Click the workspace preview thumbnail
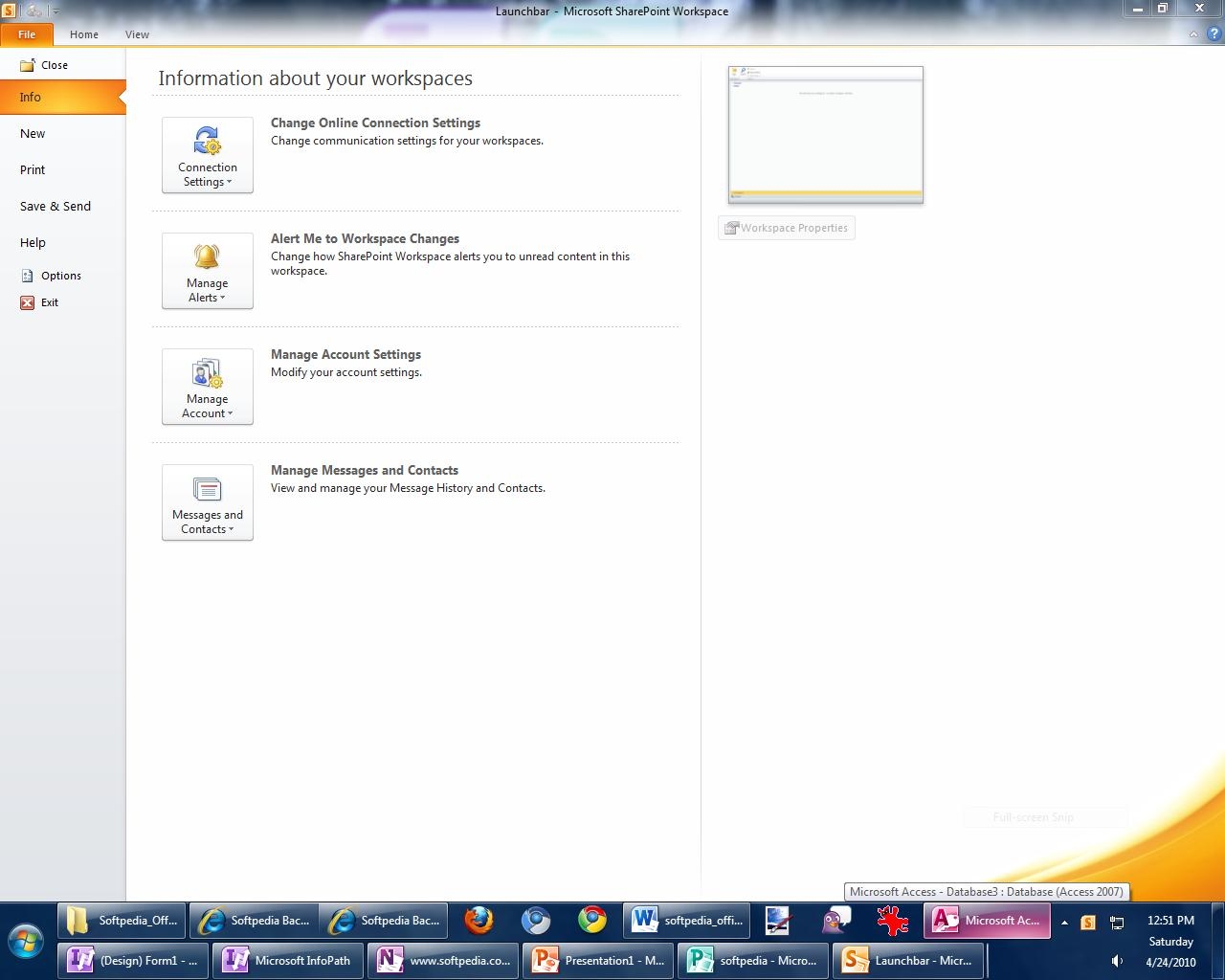Viewport: 1225px width, 980px height. (825, 134)
